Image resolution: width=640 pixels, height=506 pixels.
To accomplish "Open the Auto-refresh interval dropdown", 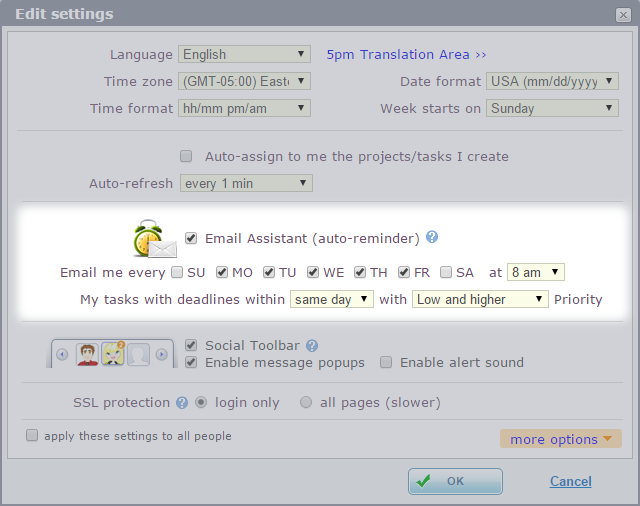I will tap(246, 183).
